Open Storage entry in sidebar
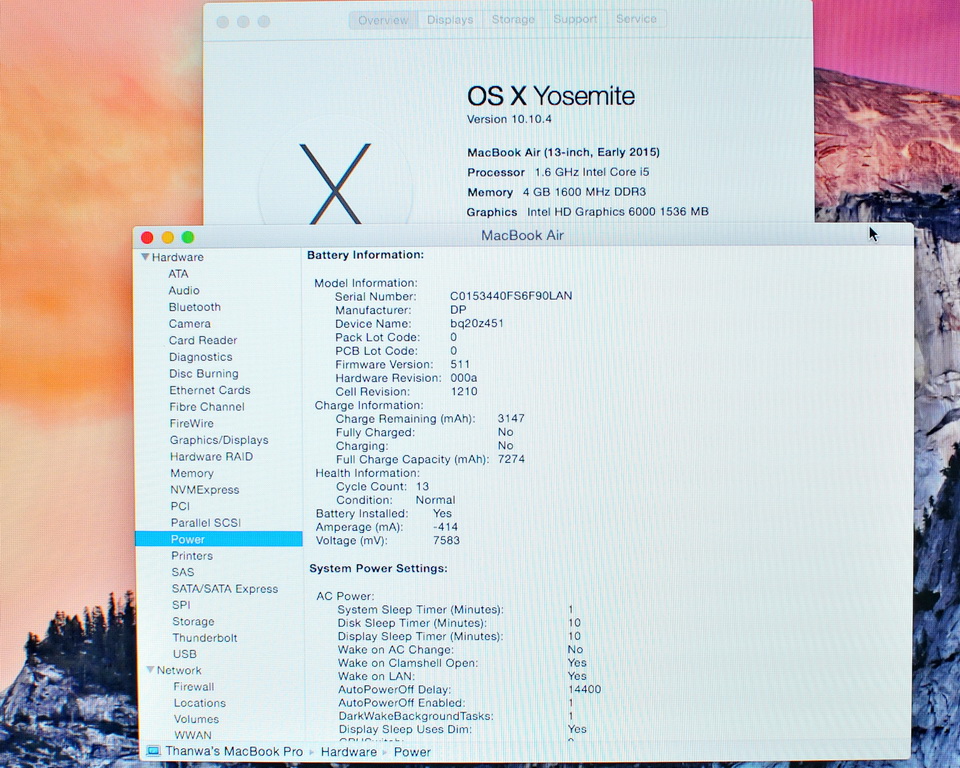Viewport: 960px width, 768px height. click(193, 622)
